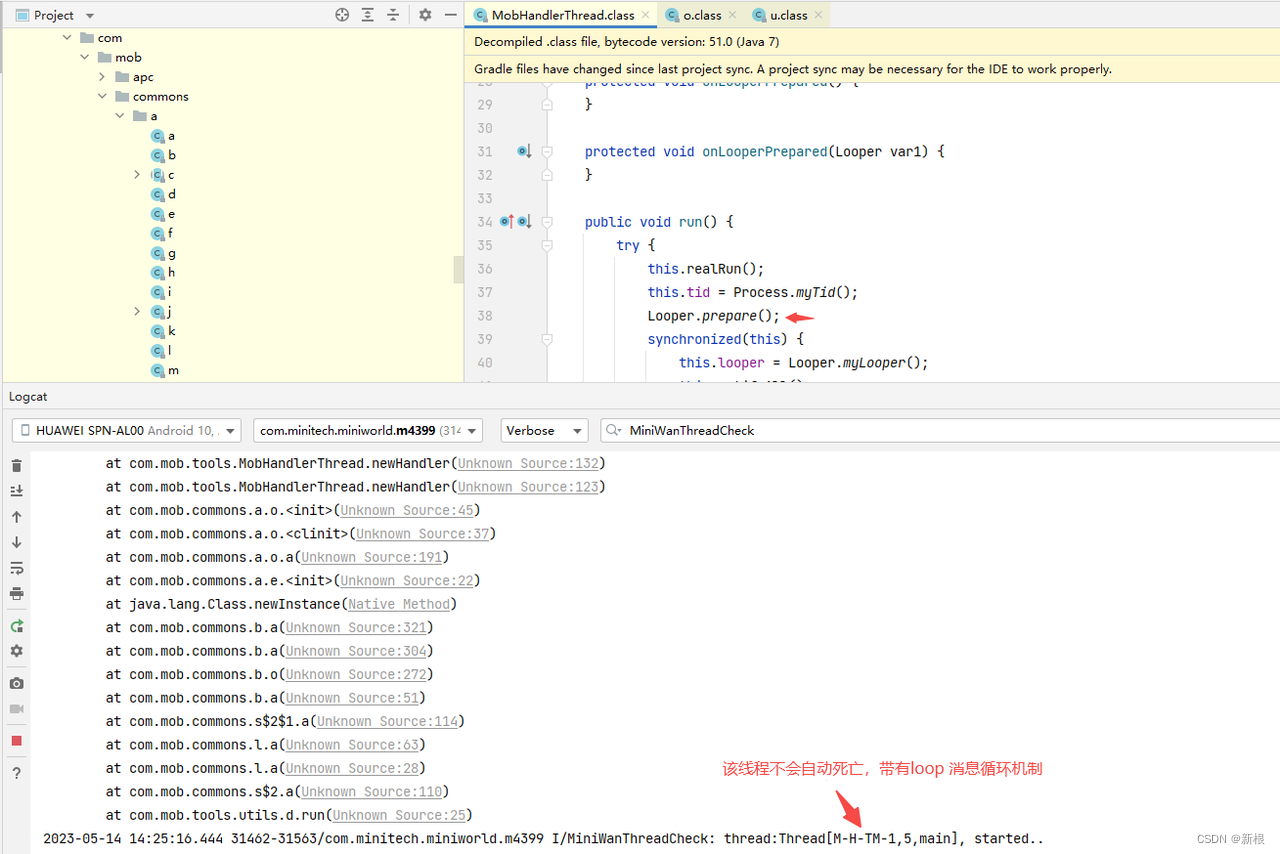Collapse package a under commons
The height and width of the screenshot is (854, 1280).
(120, 116)
